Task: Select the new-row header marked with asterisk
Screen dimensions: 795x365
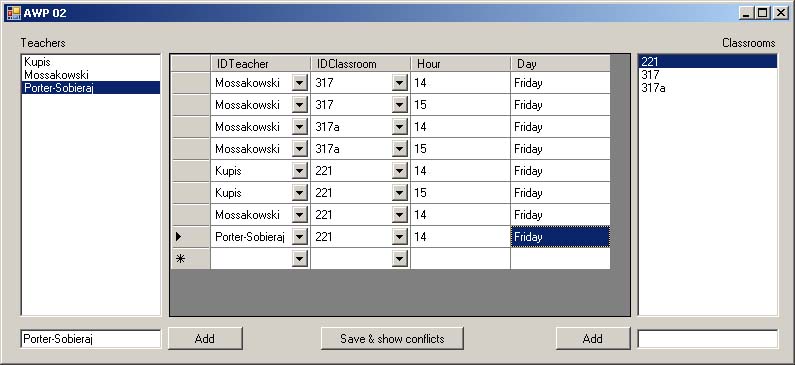Action: [x=190, y=259]
